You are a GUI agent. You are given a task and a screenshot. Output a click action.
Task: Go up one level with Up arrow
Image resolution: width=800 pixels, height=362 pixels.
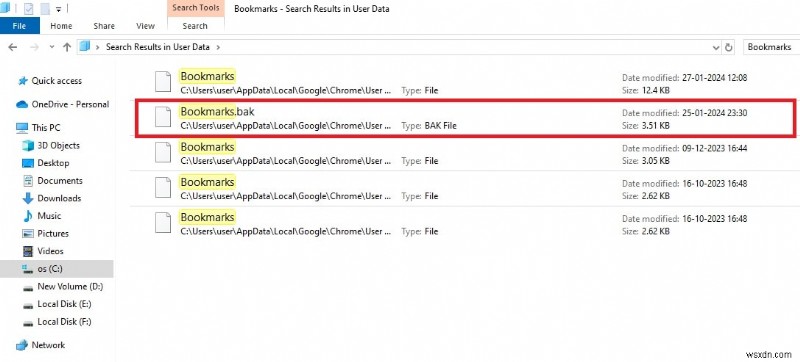(x=67, y=47)
